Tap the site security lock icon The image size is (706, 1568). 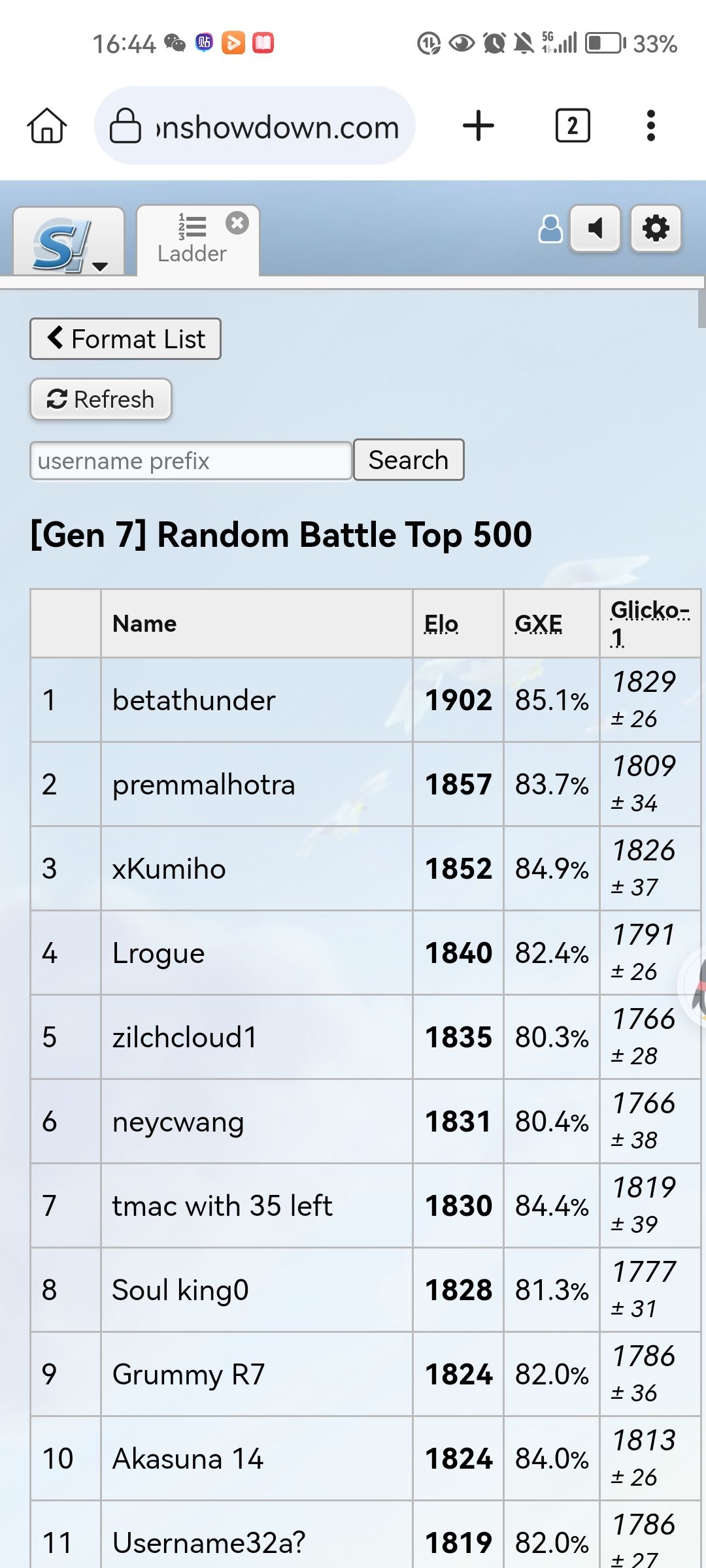point(125,125)
